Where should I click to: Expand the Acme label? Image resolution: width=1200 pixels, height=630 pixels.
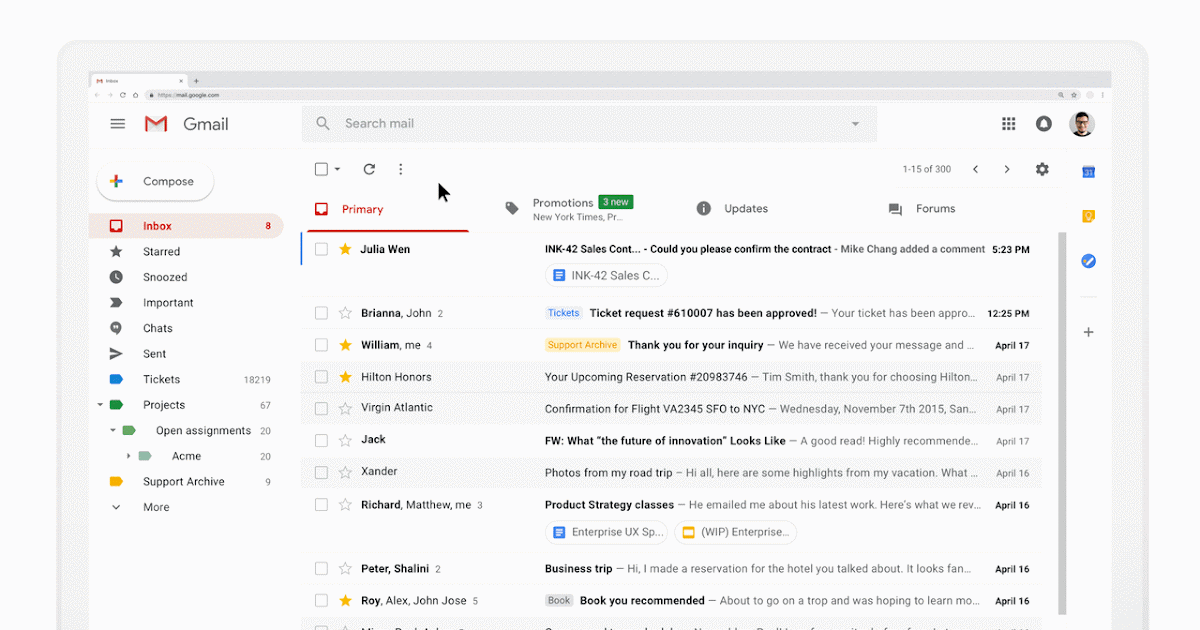tap(128, 456)
